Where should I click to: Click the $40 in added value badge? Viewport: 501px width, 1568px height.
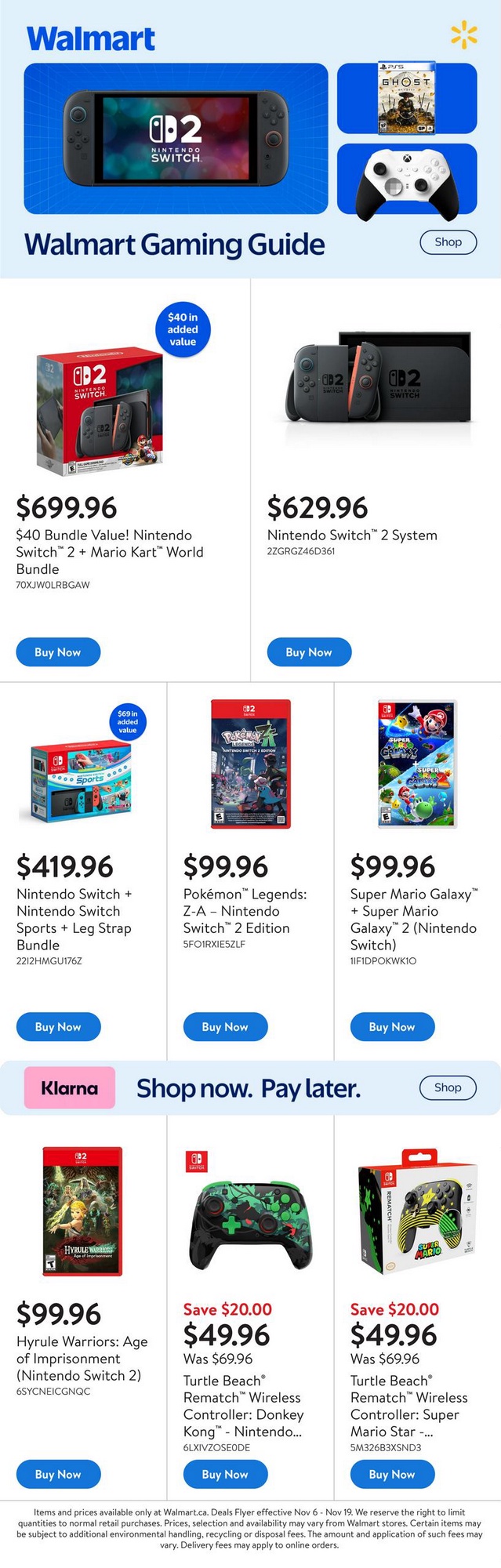pyautogui.click(x=183, y=329)
